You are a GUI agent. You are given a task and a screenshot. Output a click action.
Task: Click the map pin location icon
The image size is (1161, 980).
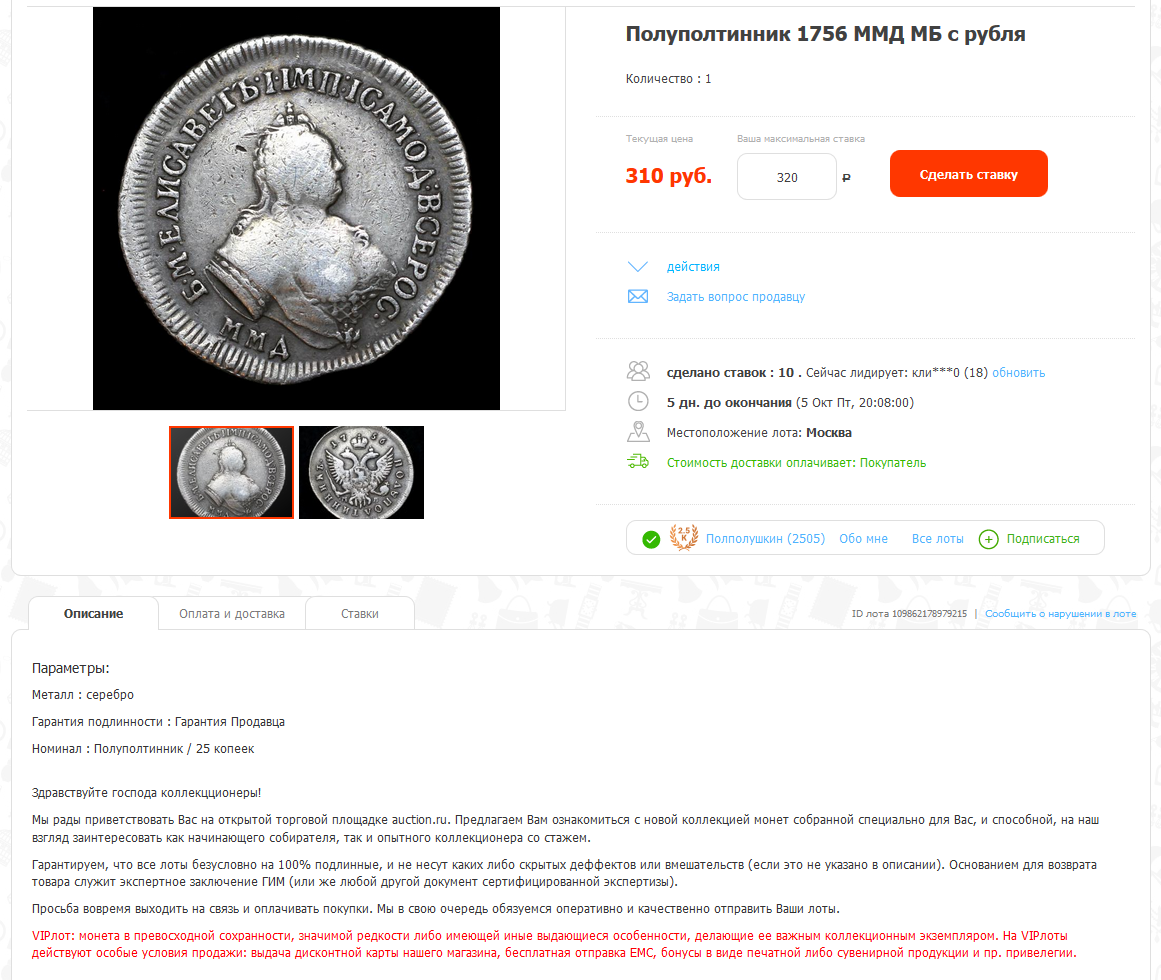click(x=638, y=432)
